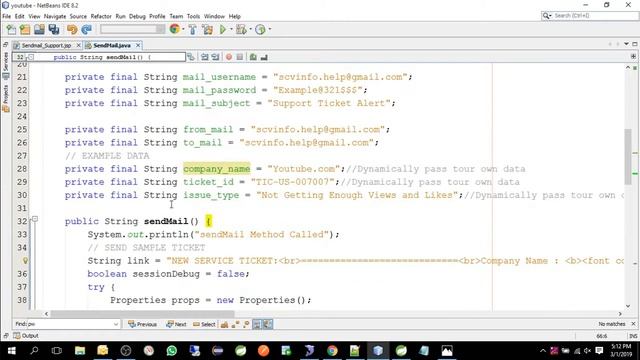Close the Sendmail_Support.jsp editor tab
The width and height of the screenshot is (640, 360).
pos(78,45)
